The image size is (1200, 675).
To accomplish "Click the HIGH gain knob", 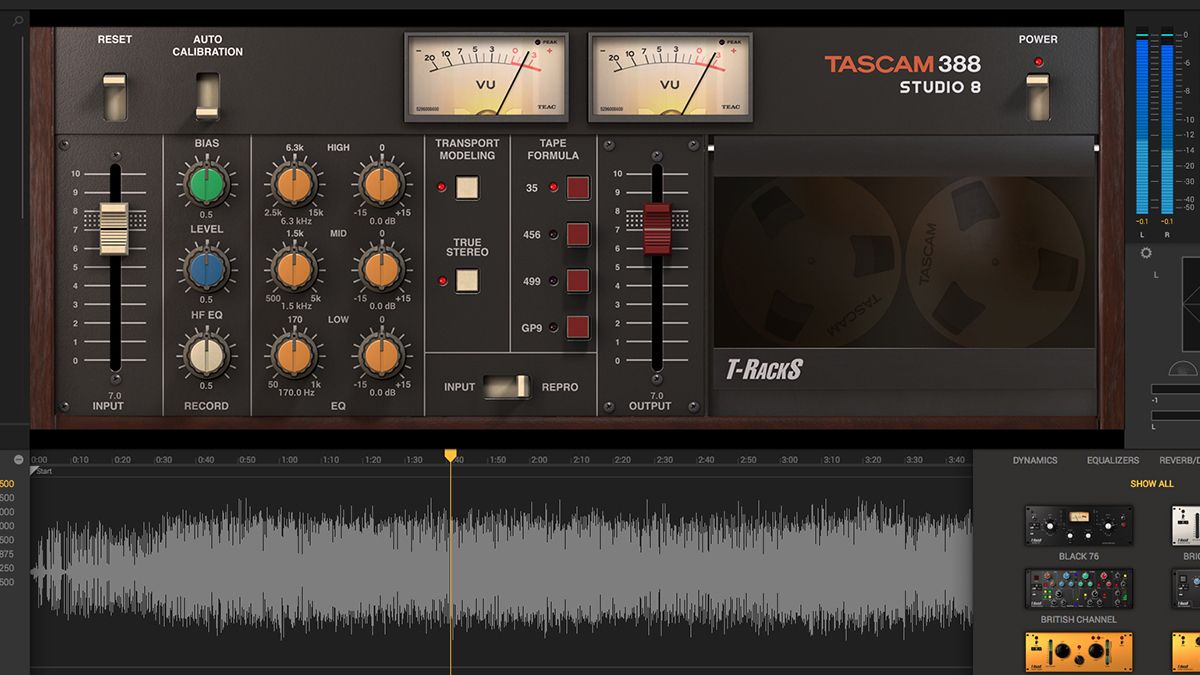I will pos(381,183).
